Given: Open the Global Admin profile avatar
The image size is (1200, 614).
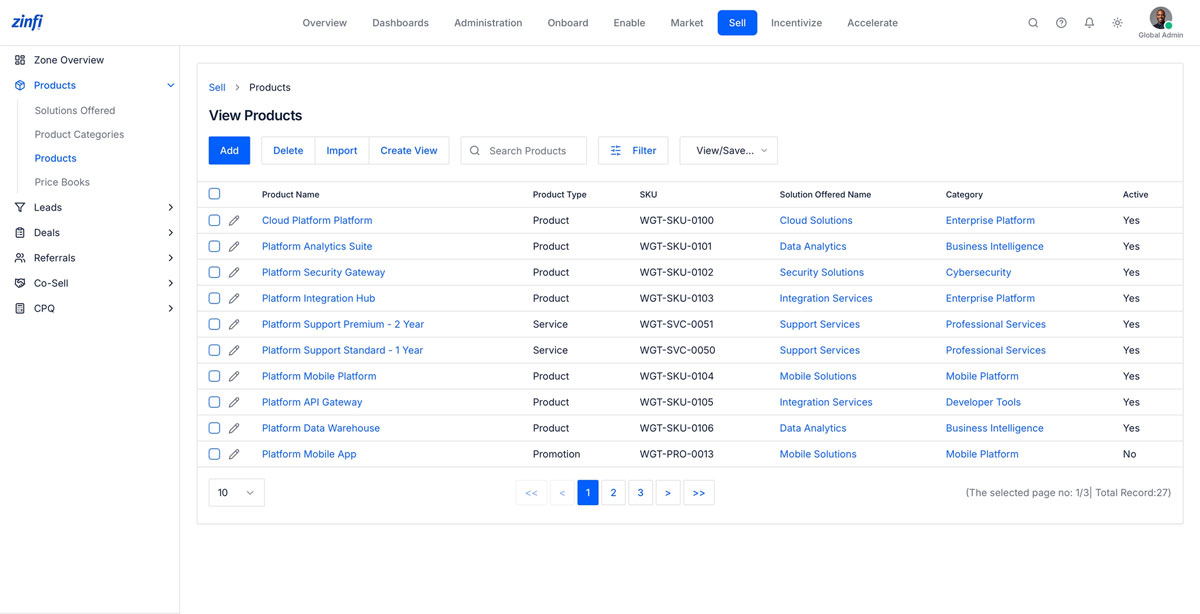Looking at the screenshot, I should 1160,18.
